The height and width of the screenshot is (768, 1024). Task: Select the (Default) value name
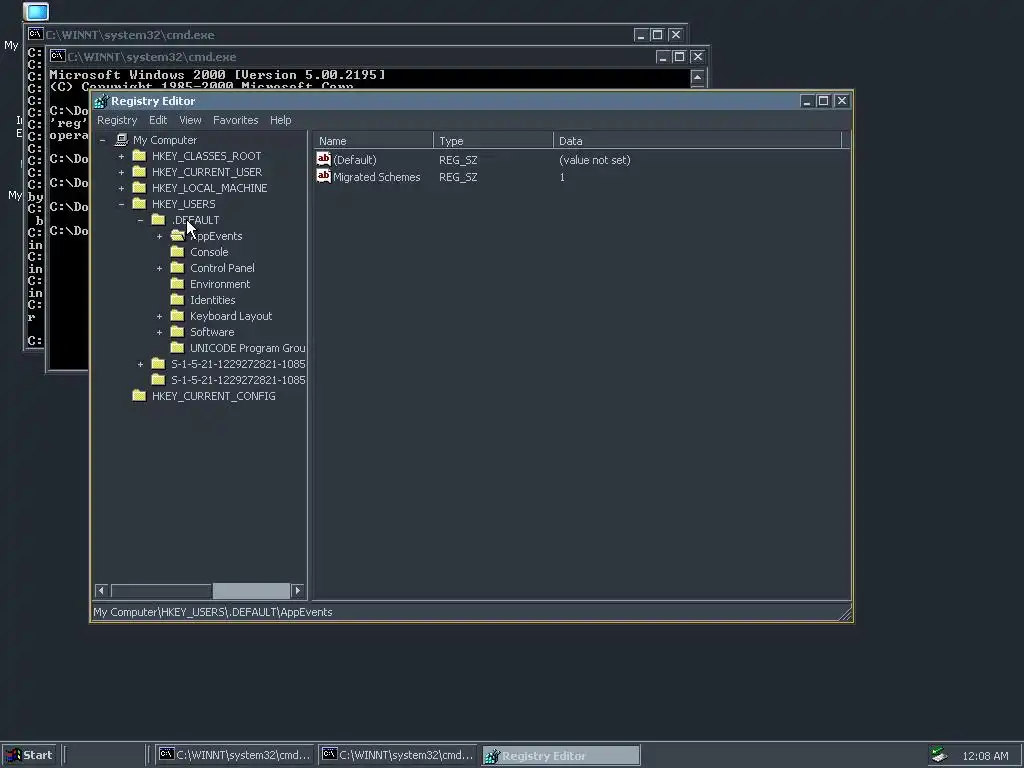tap(355, 160)
